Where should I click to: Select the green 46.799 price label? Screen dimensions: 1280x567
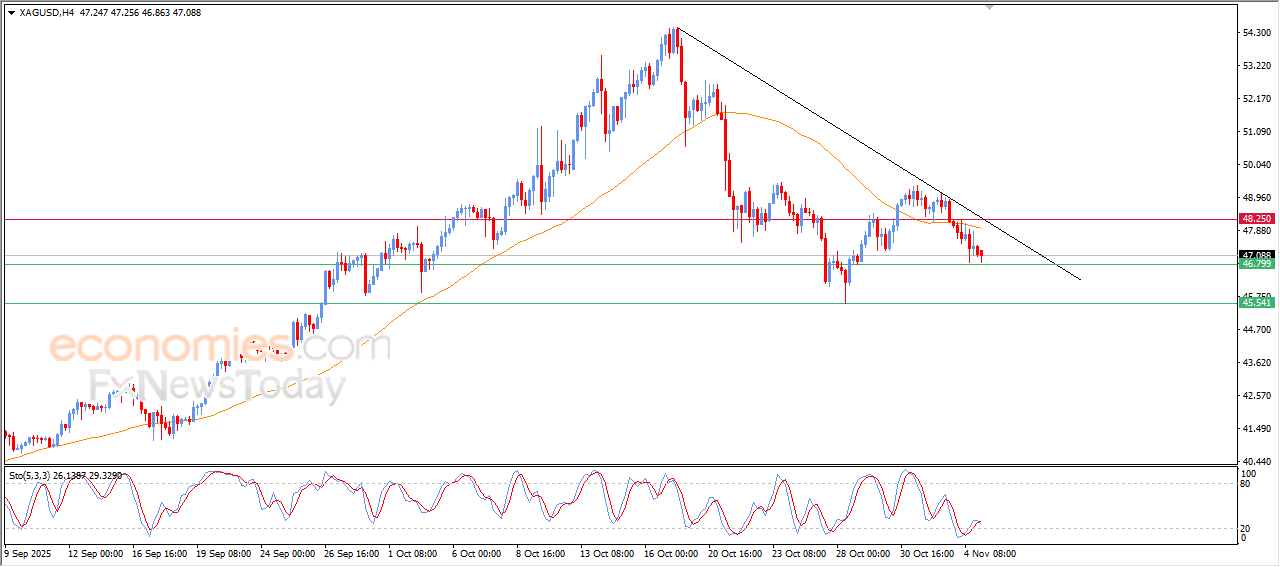point(1256,264)
